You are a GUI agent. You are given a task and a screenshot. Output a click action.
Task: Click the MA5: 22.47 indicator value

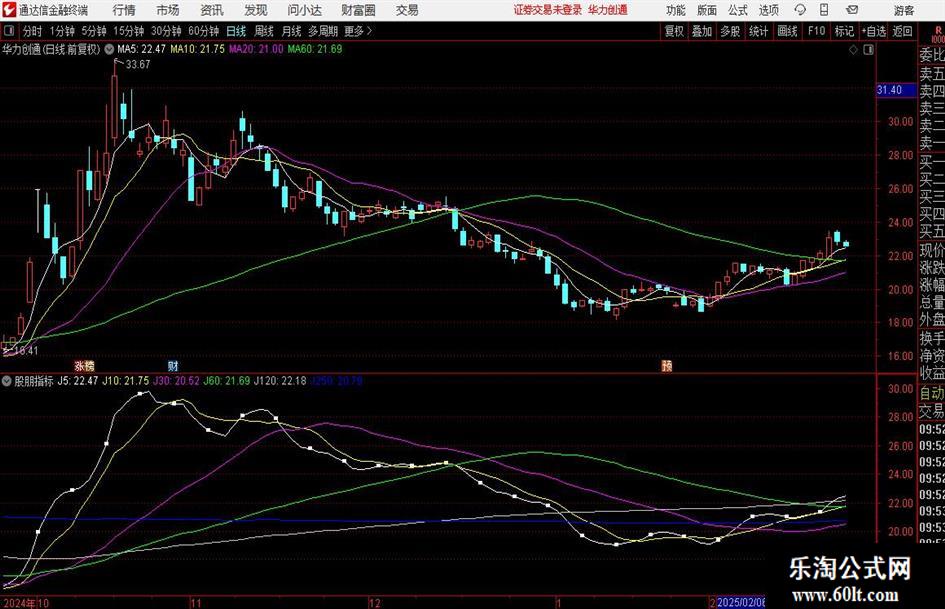[x=141, y=49]
